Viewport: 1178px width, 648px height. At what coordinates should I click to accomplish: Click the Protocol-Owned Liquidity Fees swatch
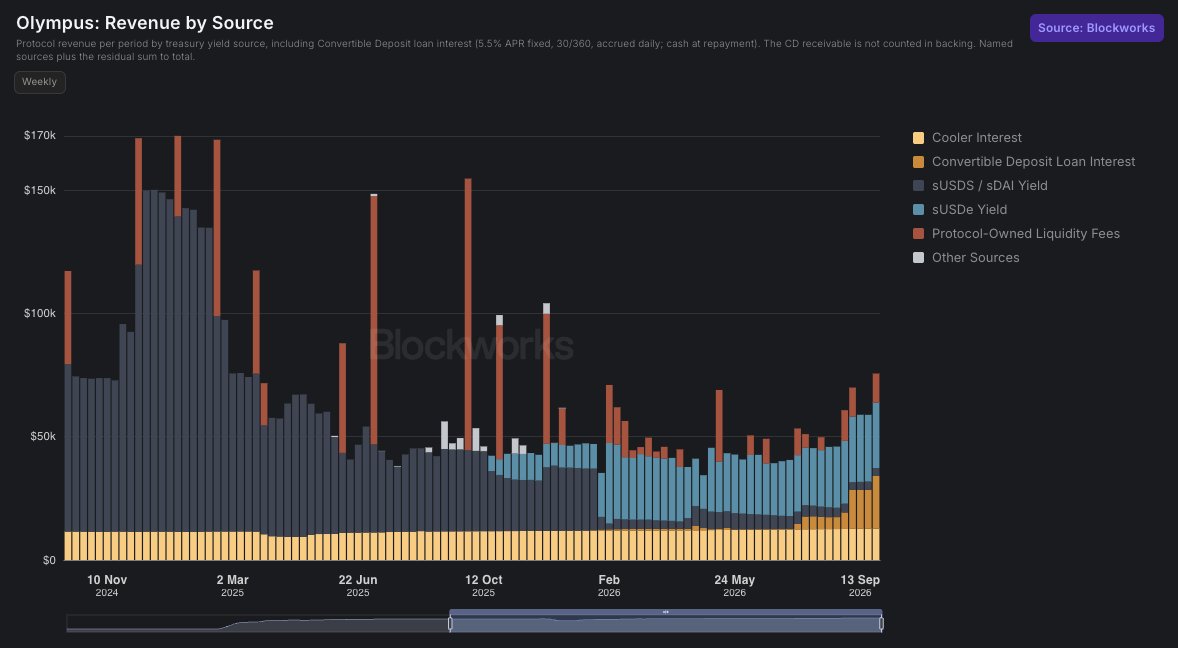[x=918, y=234]
